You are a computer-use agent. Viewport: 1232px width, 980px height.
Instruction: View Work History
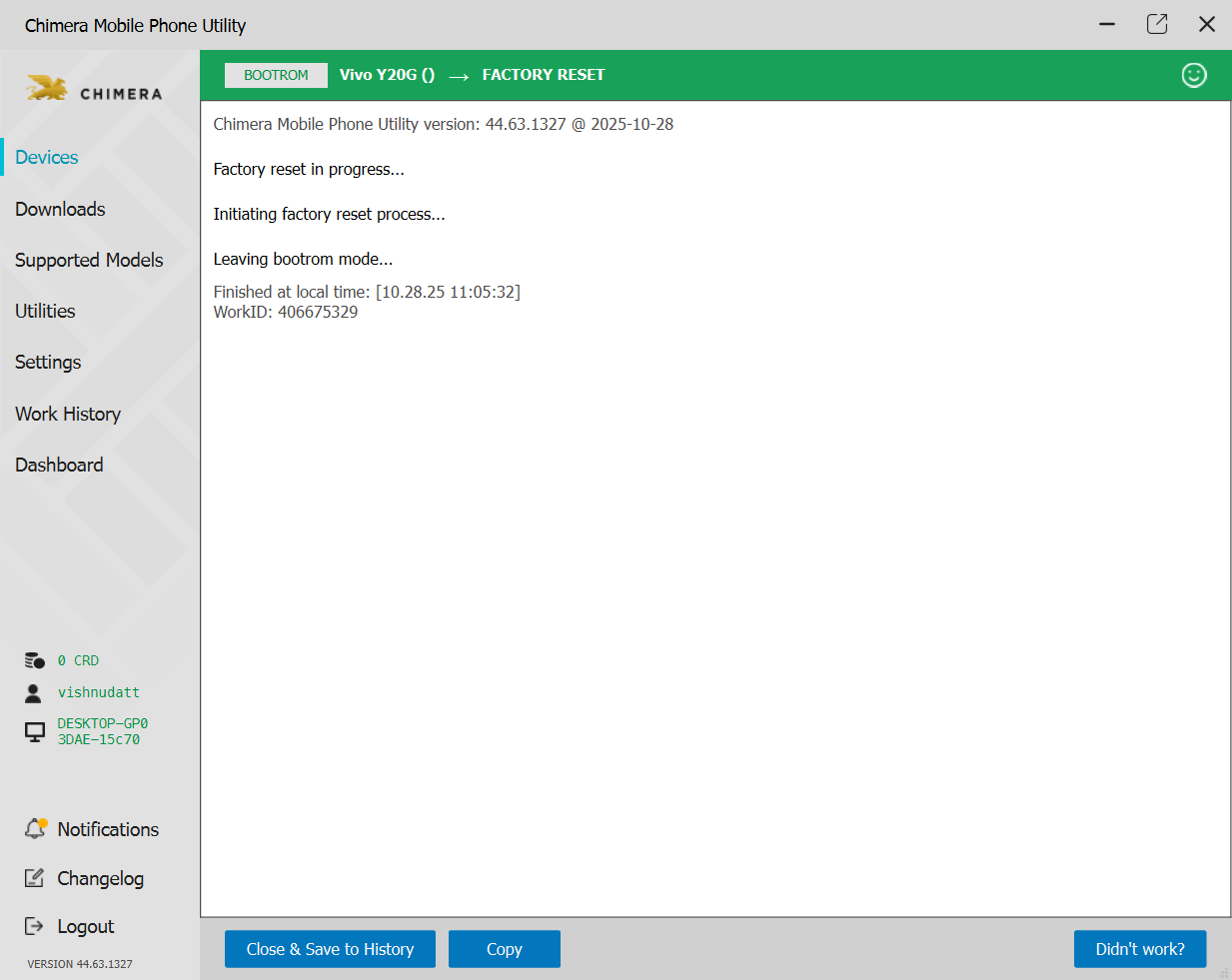click(x=68, y=414)
